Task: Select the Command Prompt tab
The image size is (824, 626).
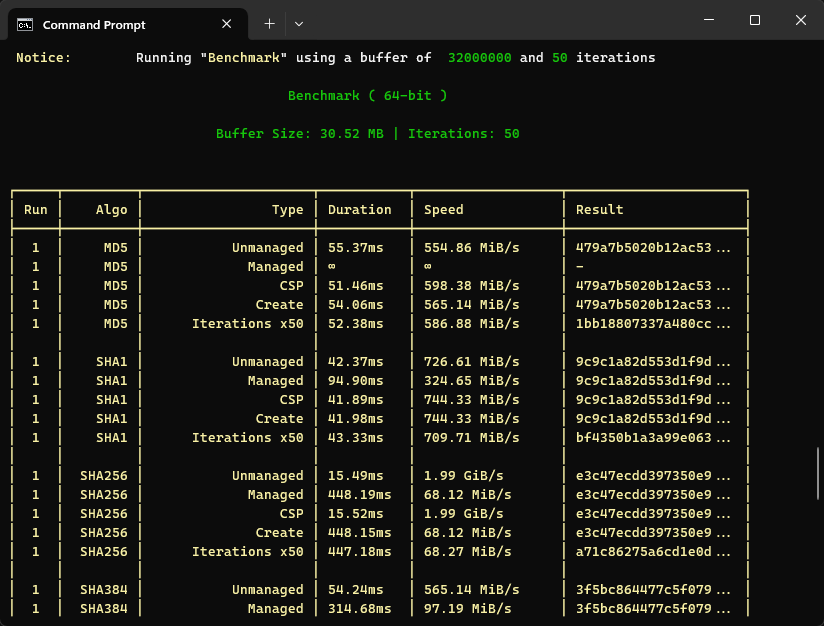Action: 128,25
